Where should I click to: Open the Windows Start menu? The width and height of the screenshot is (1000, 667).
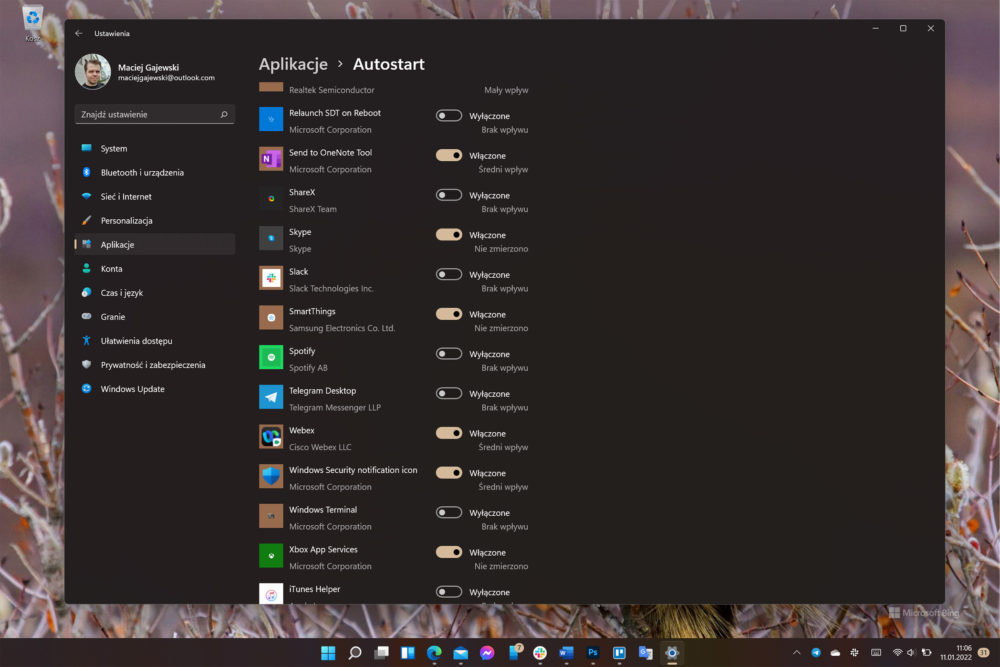point(328,652)
